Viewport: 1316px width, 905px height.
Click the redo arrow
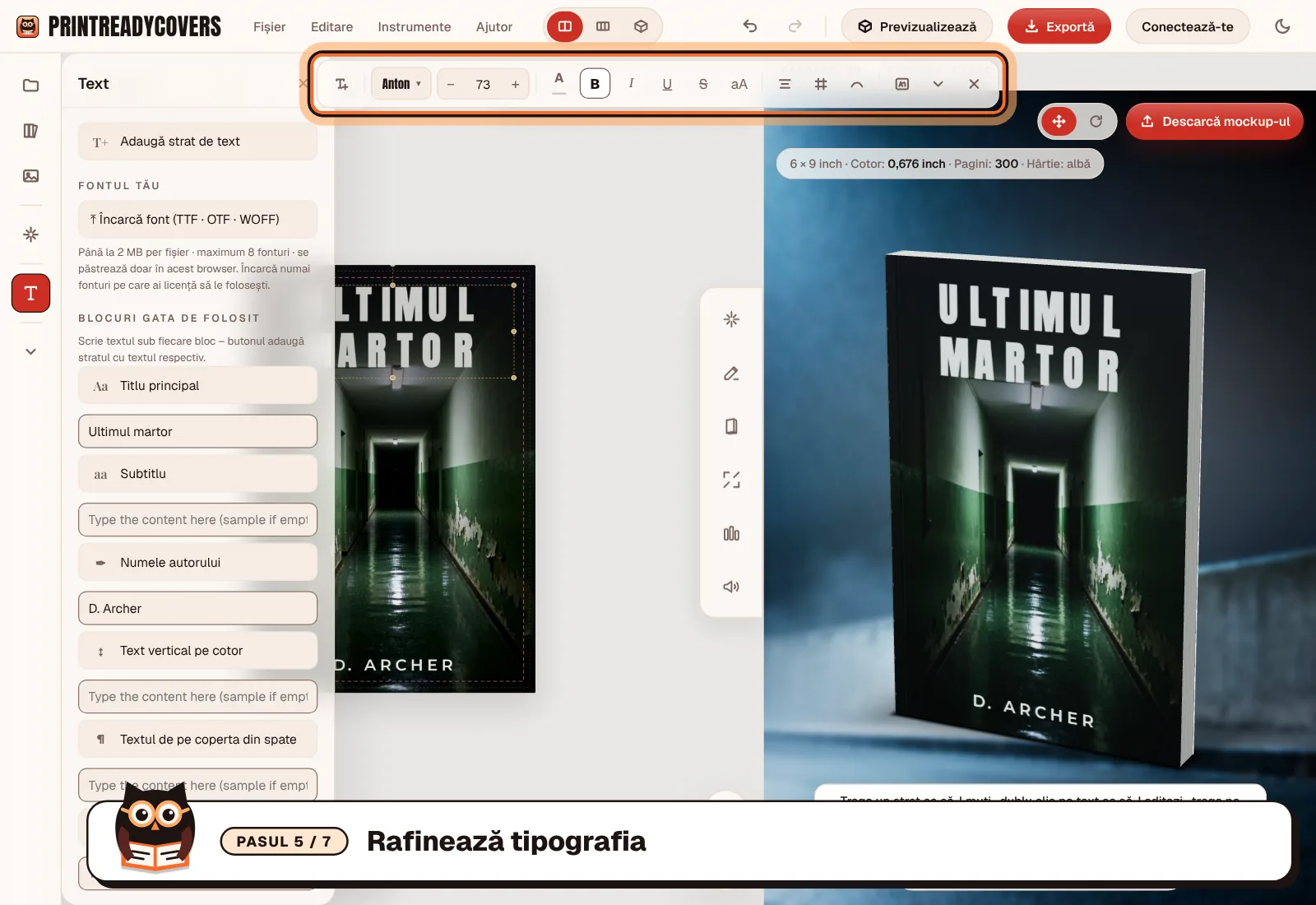point(795,26)
